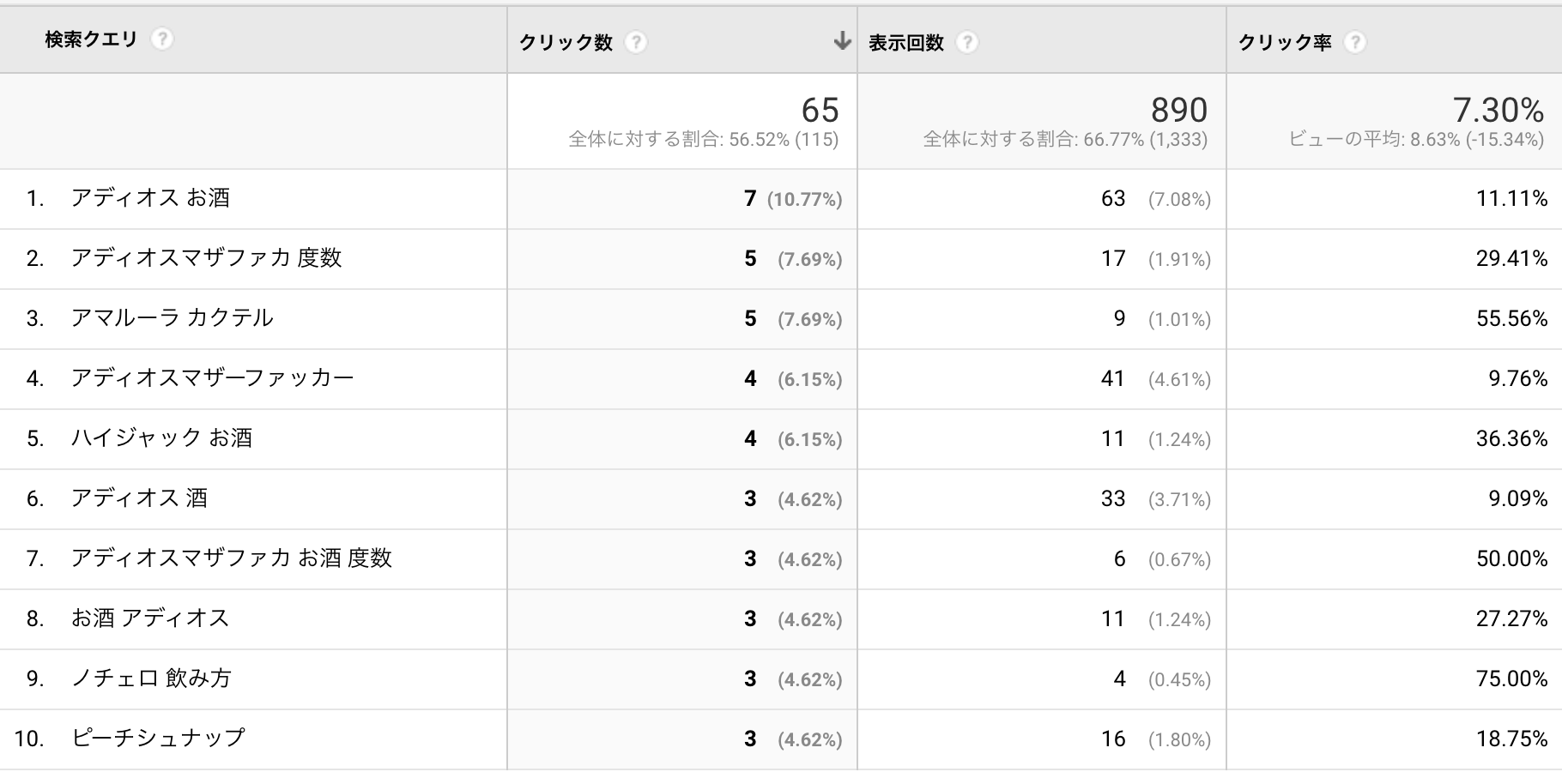Click help icon beside クリック数 header

(635, 42)
